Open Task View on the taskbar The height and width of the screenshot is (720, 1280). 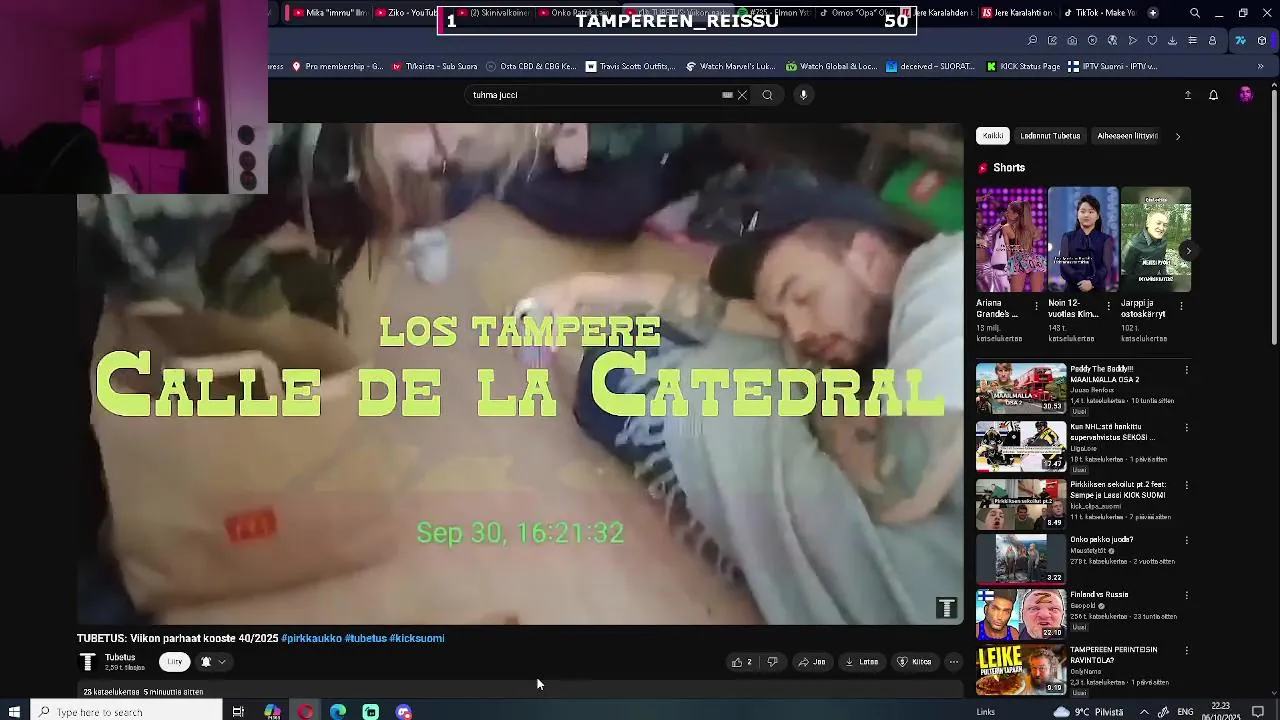[238, 712]
